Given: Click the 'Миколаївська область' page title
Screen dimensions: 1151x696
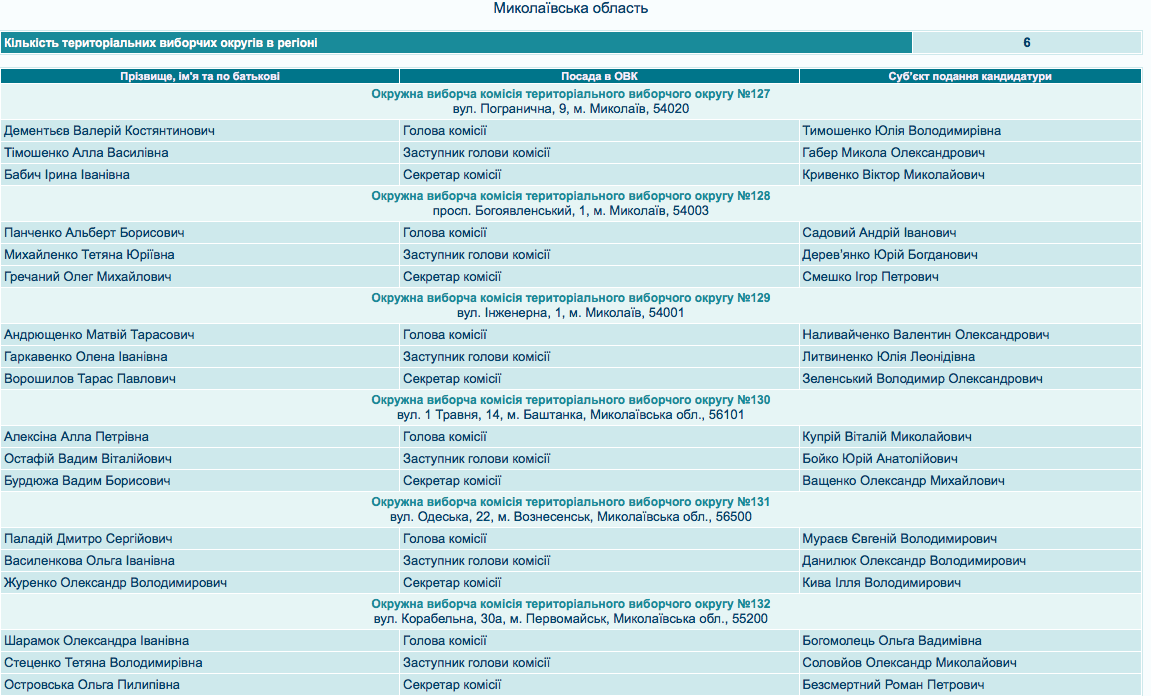Looking at the screenshot, I should click(x=571, y=9).
